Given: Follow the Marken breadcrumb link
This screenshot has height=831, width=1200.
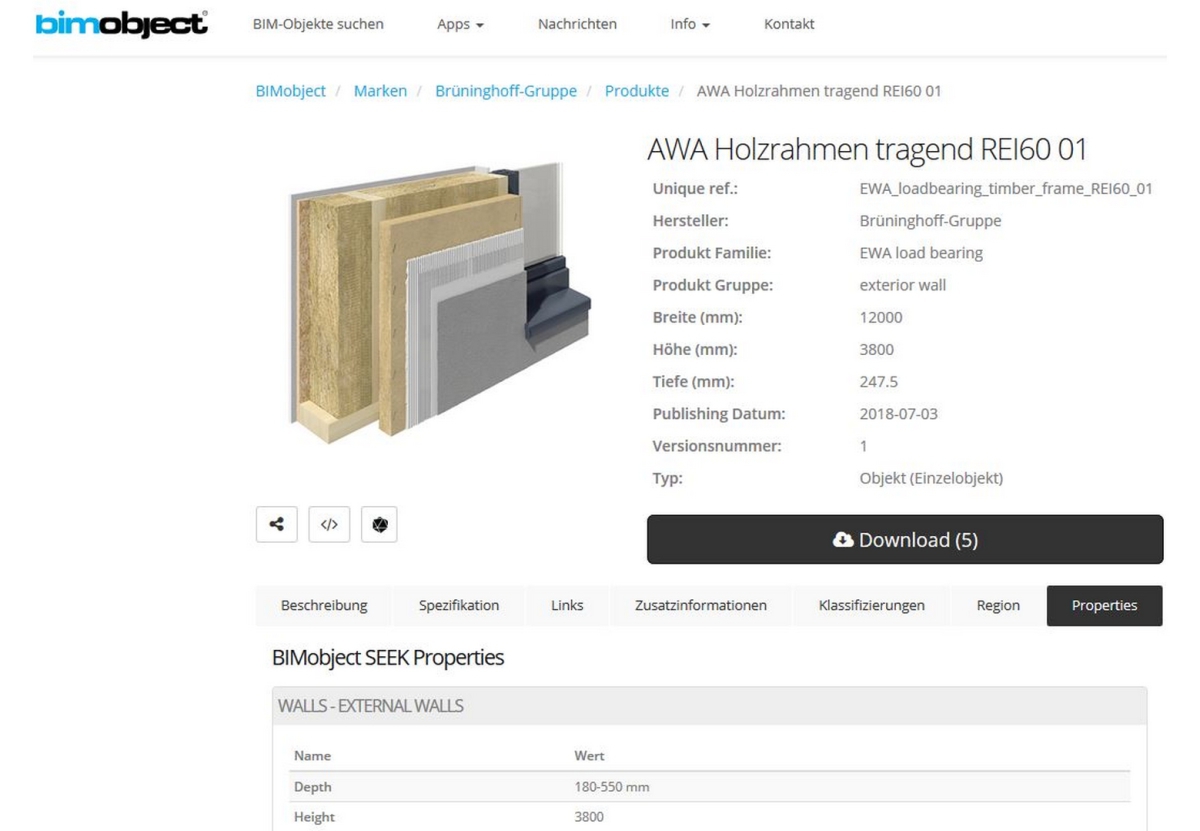Looking at the screenshot, I should point(380,91).
